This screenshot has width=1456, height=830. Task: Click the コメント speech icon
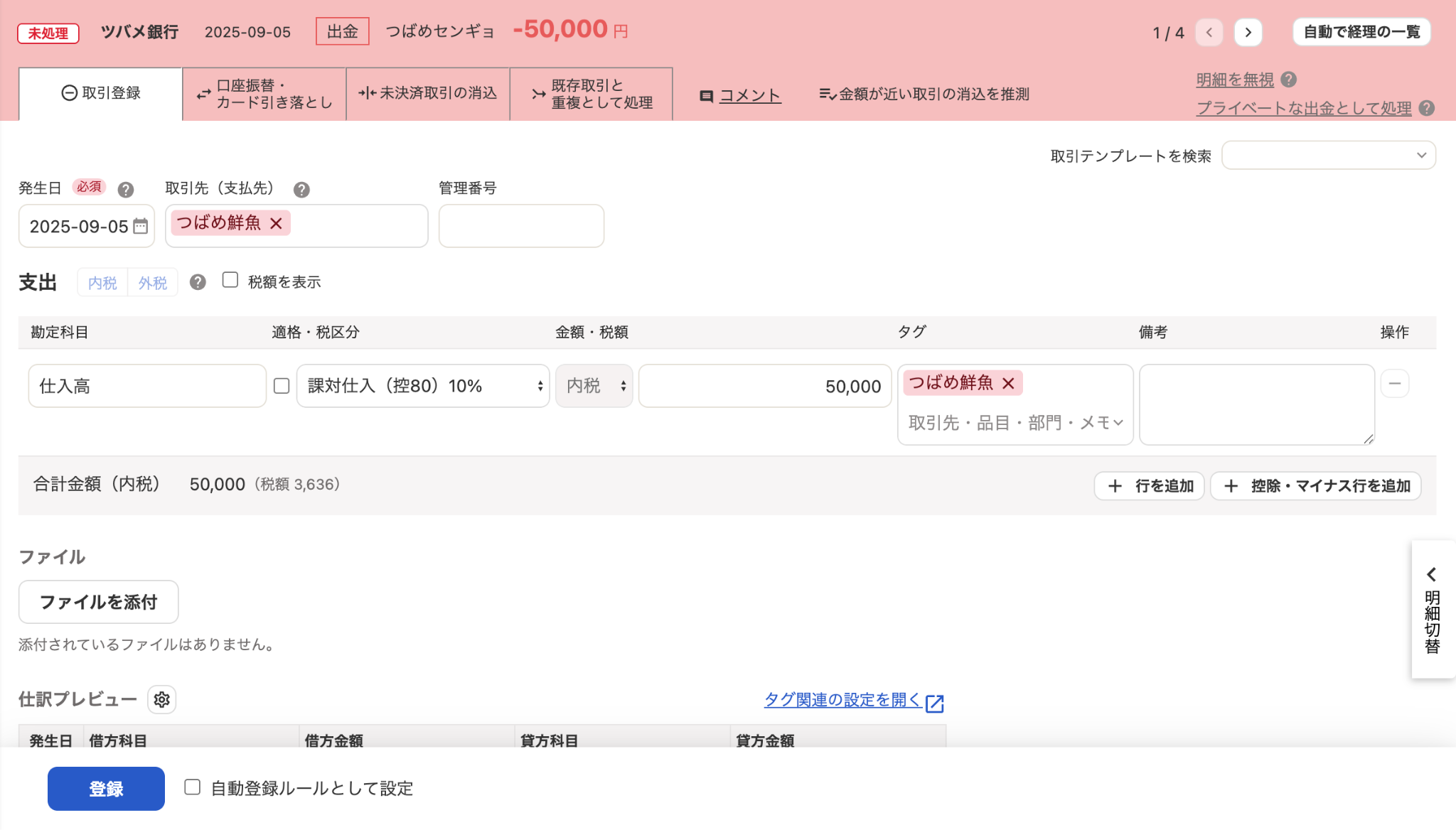(706, 95)
